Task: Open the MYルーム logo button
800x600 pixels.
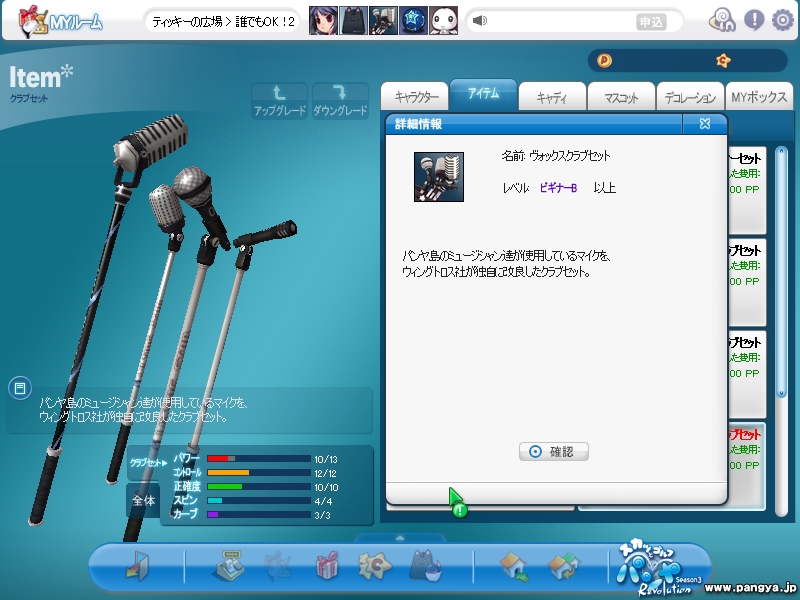Action: tap(60, 21)
